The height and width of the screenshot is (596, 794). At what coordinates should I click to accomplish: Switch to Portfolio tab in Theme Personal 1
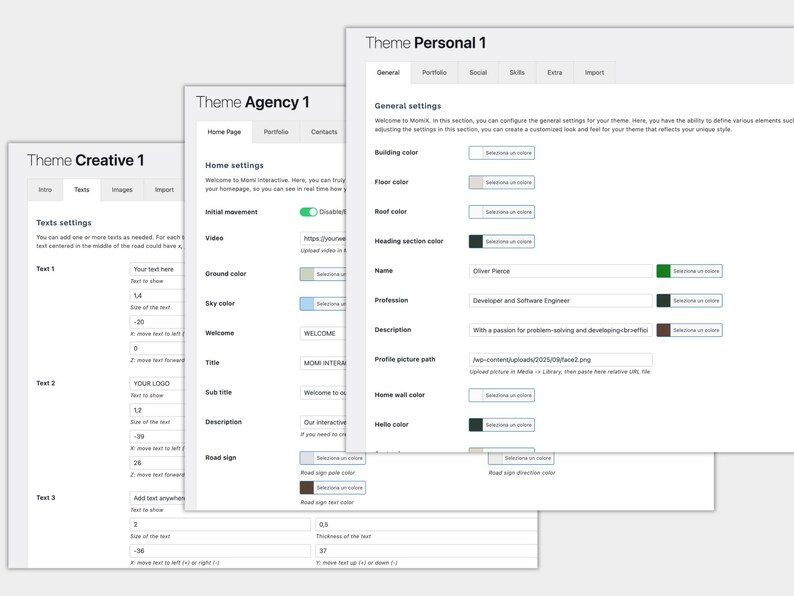coord(434,72)
